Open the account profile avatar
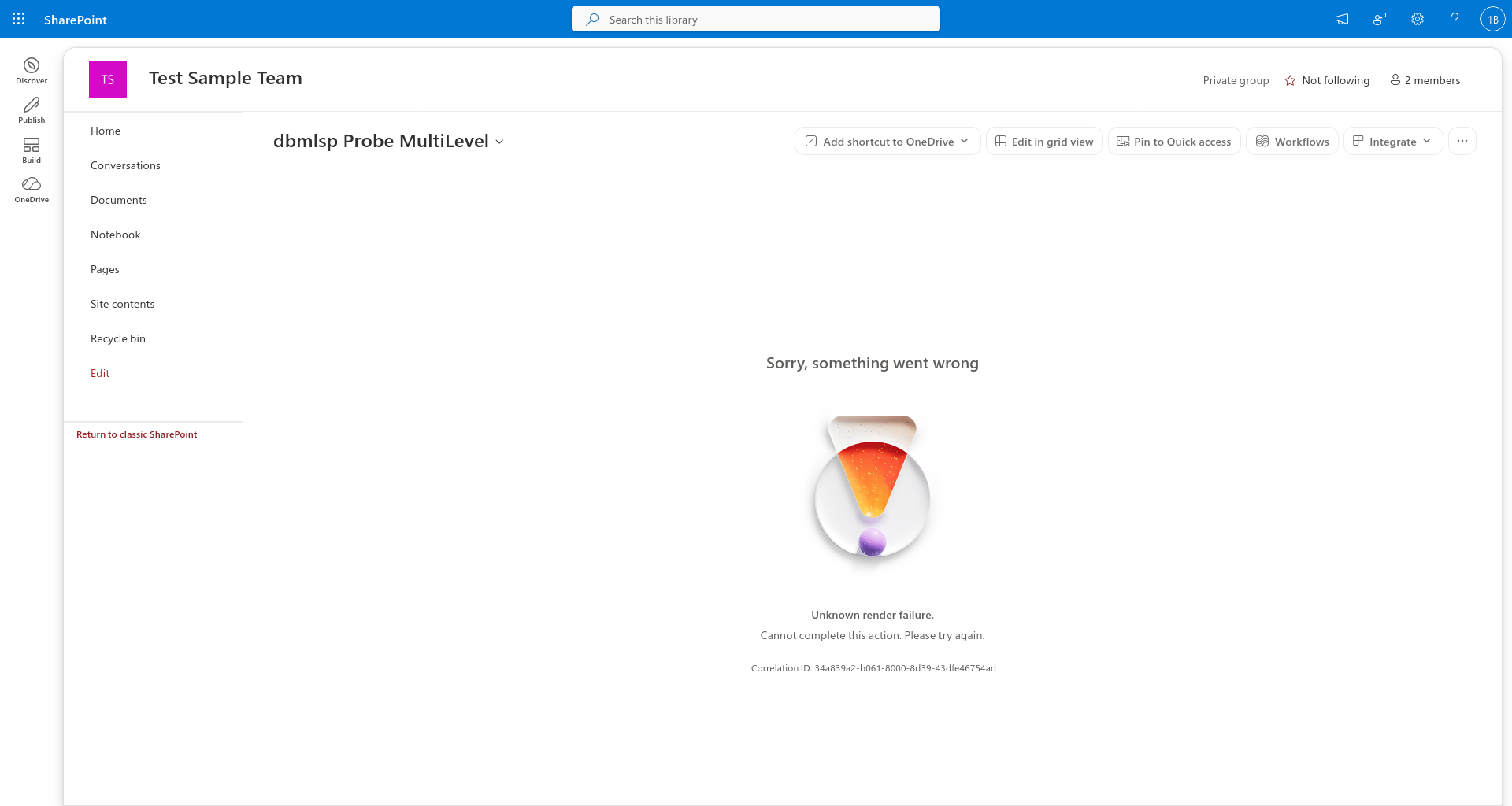Image resolution: width=1512 pixels, height=806 pixels. (x=1493, y=19)
